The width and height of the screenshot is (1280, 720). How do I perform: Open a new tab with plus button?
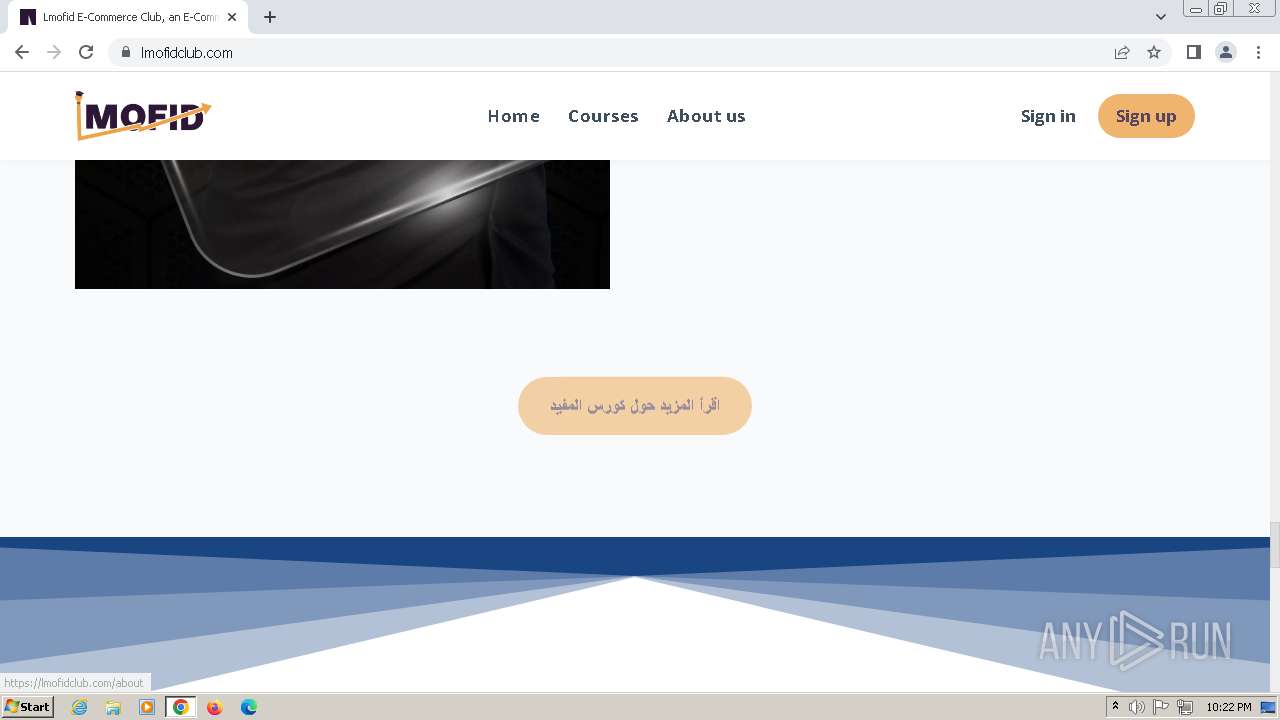270,17
